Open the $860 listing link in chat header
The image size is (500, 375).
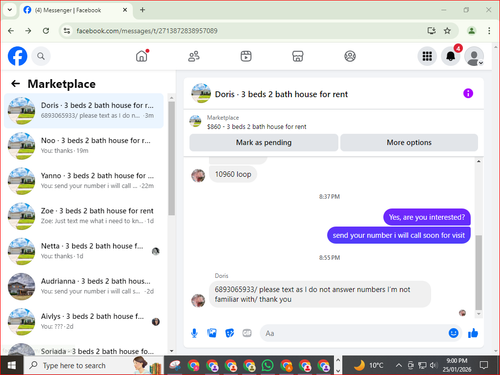(x=256, y=127)
